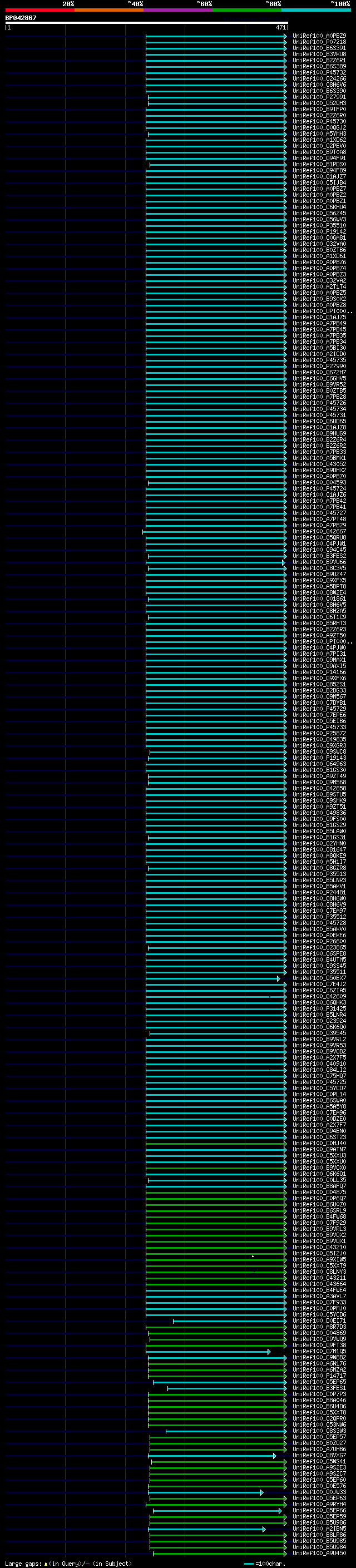Image resolution: width=356 pixels, height=1568 pixels.
Task: Click the red 20% identity color segment
Action: pyautogui.click(x=39, y=11)
